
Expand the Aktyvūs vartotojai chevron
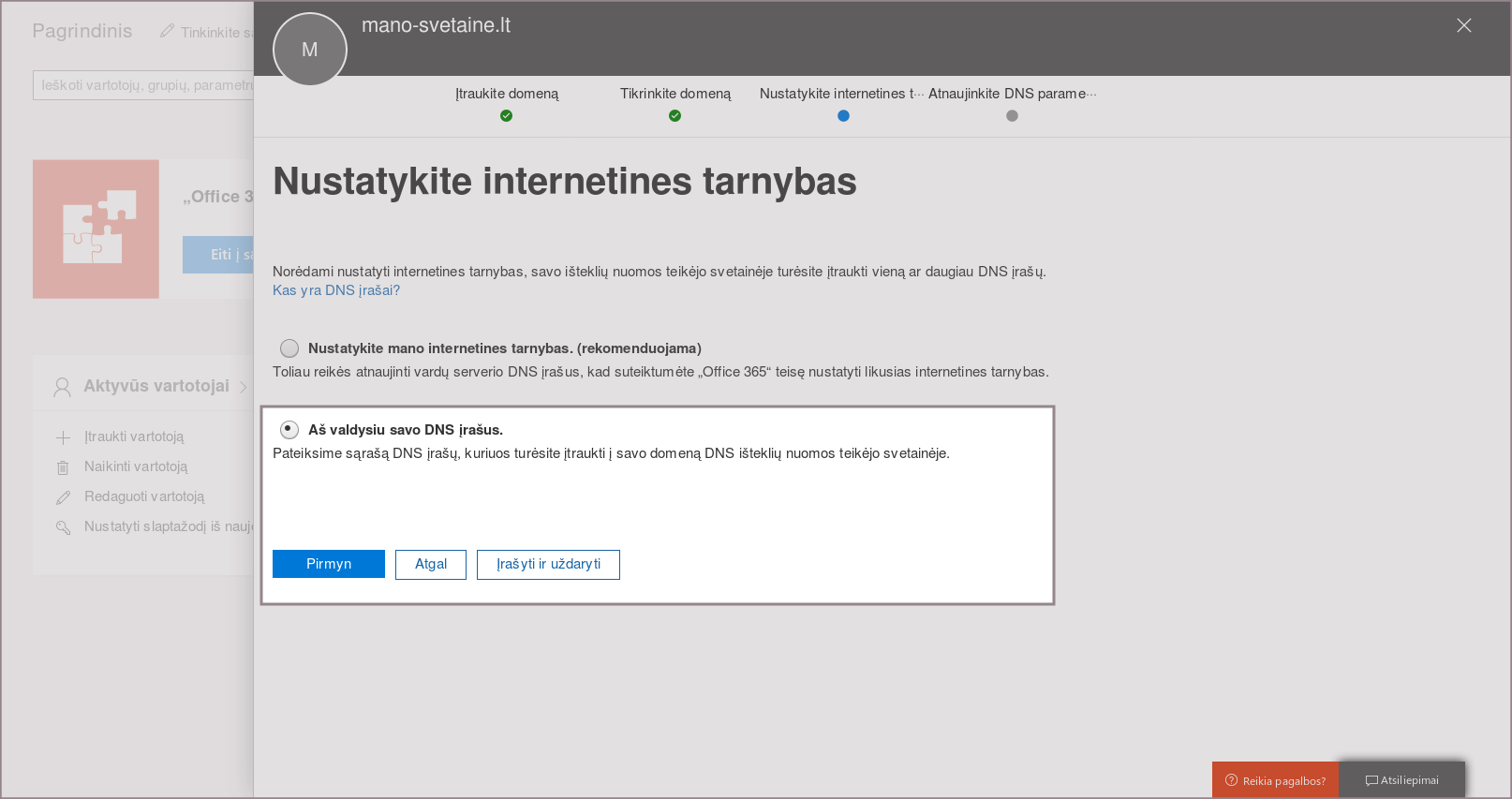coord(243,387)
